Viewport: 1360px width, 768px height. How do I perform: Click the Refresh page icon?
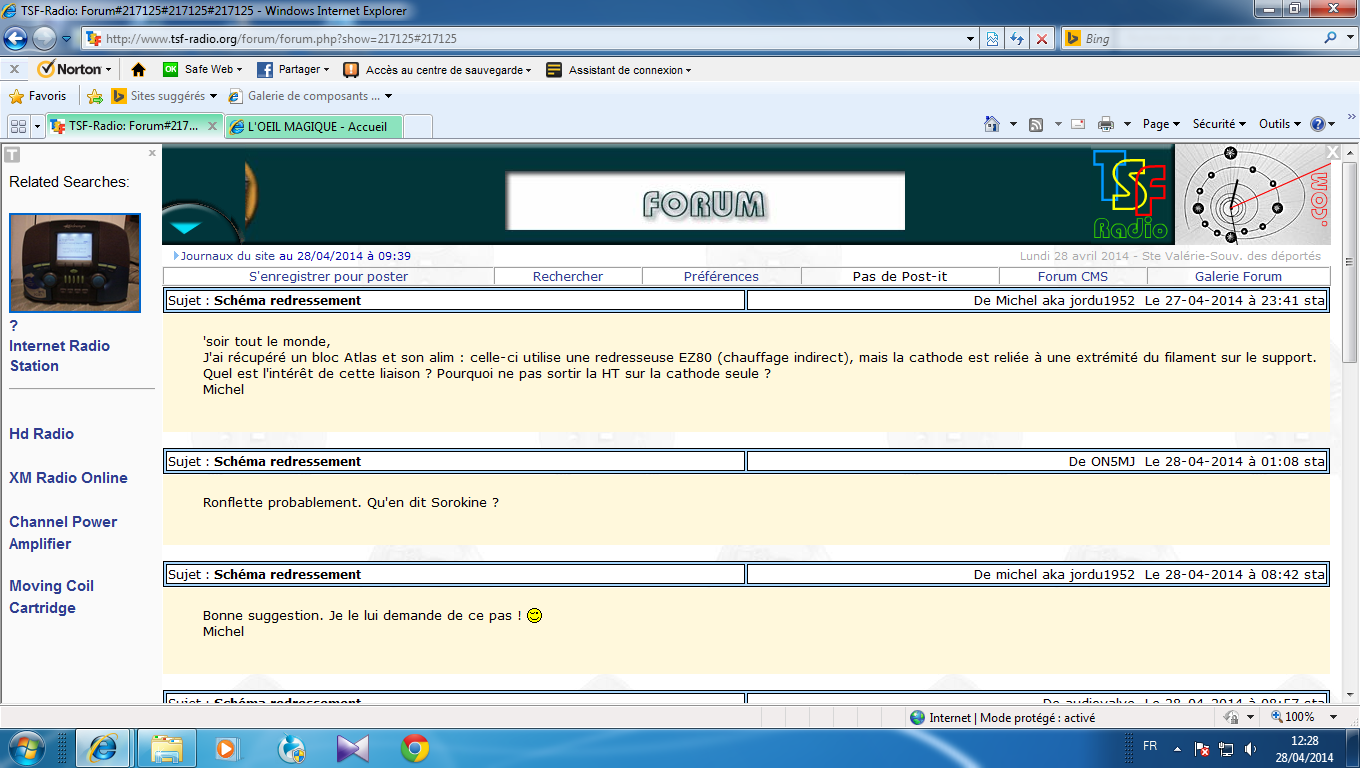tap(1017, 39)
